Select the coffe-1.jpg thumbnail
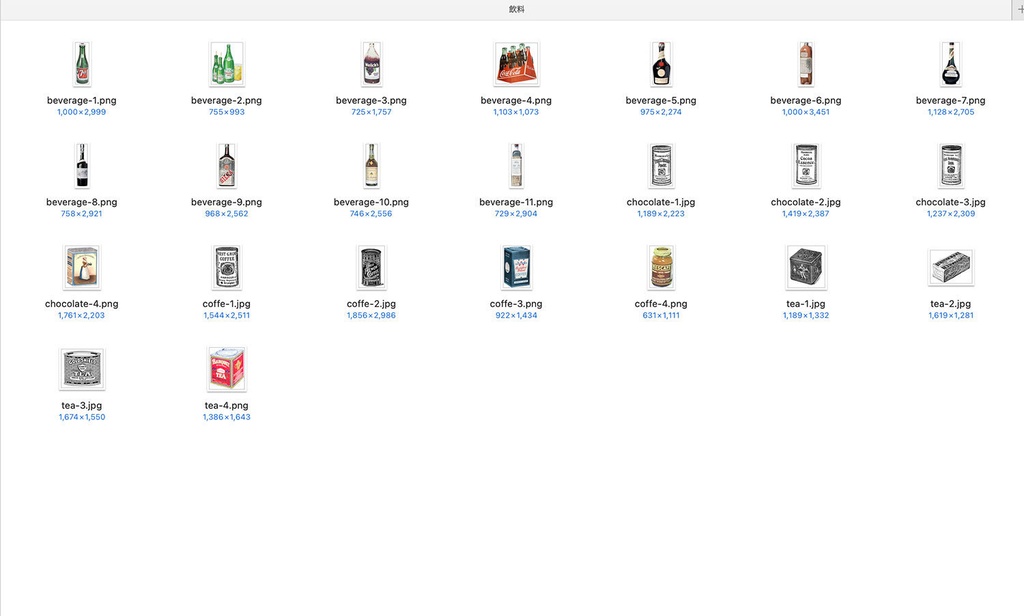This screenshot has height=616, width=1024. (227, 267)
